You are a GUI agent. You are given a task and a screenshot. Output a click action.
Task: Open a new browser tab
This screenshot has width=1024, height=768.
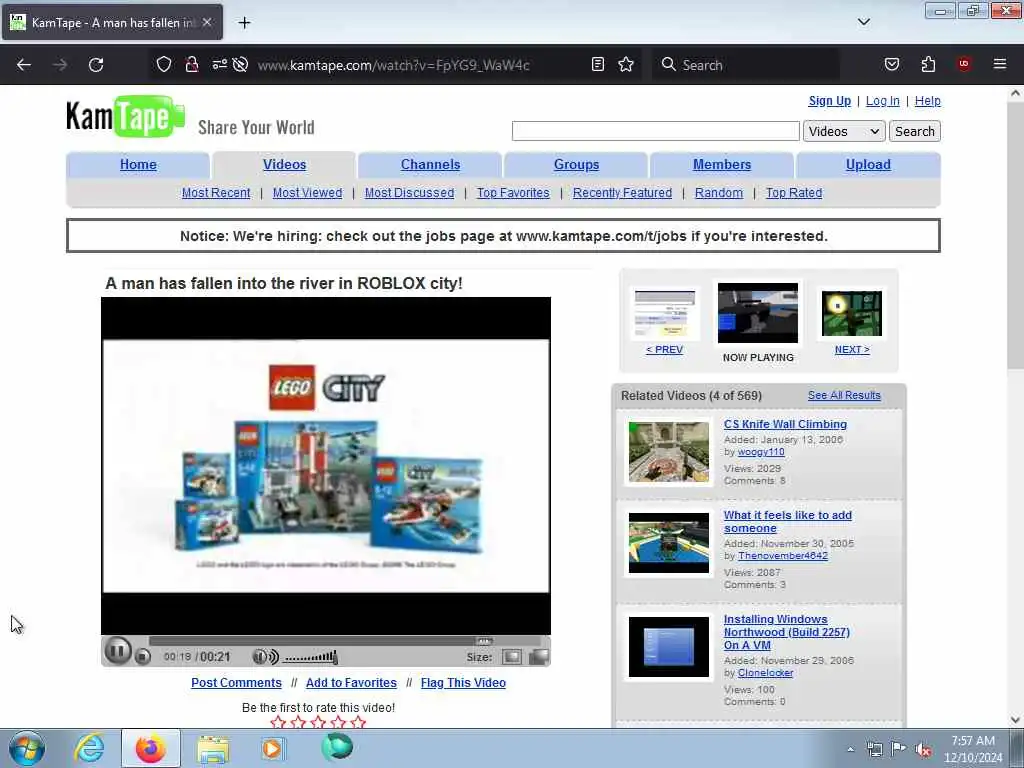tap(244, 23)
